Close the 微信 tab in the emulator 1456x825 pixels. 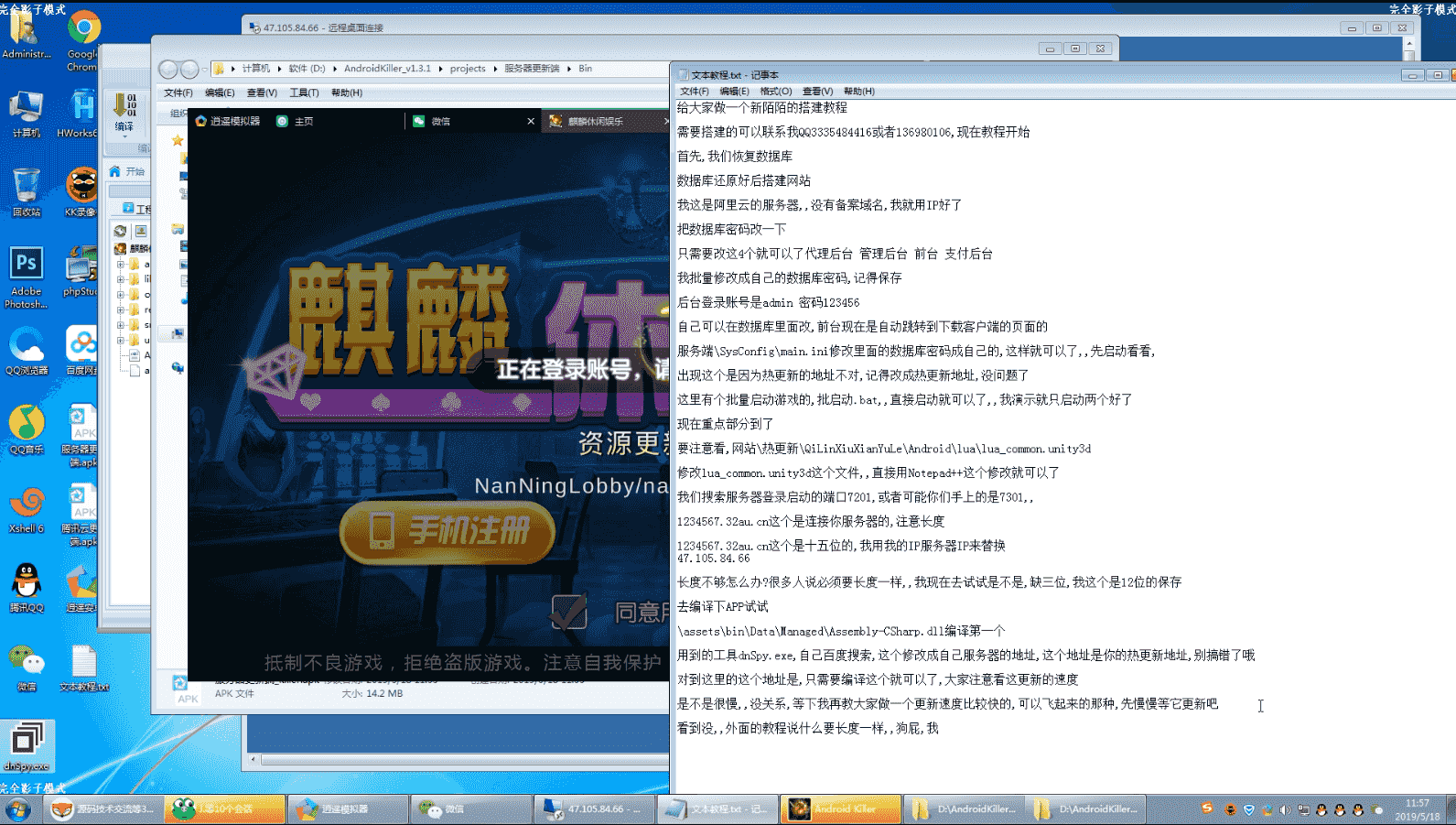pyautogui.click(x=531, y=121)
